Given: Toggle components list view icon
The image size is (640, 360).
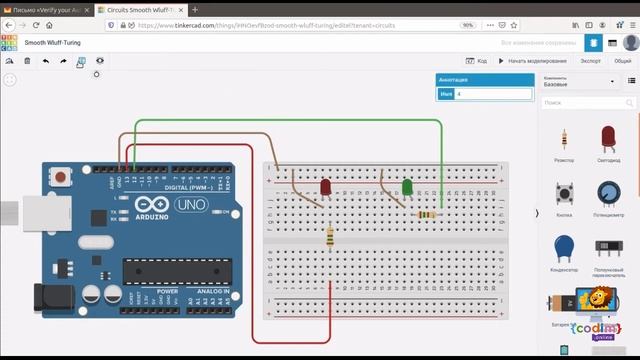Looking at the screenshot, I should [x=631, y=81].
